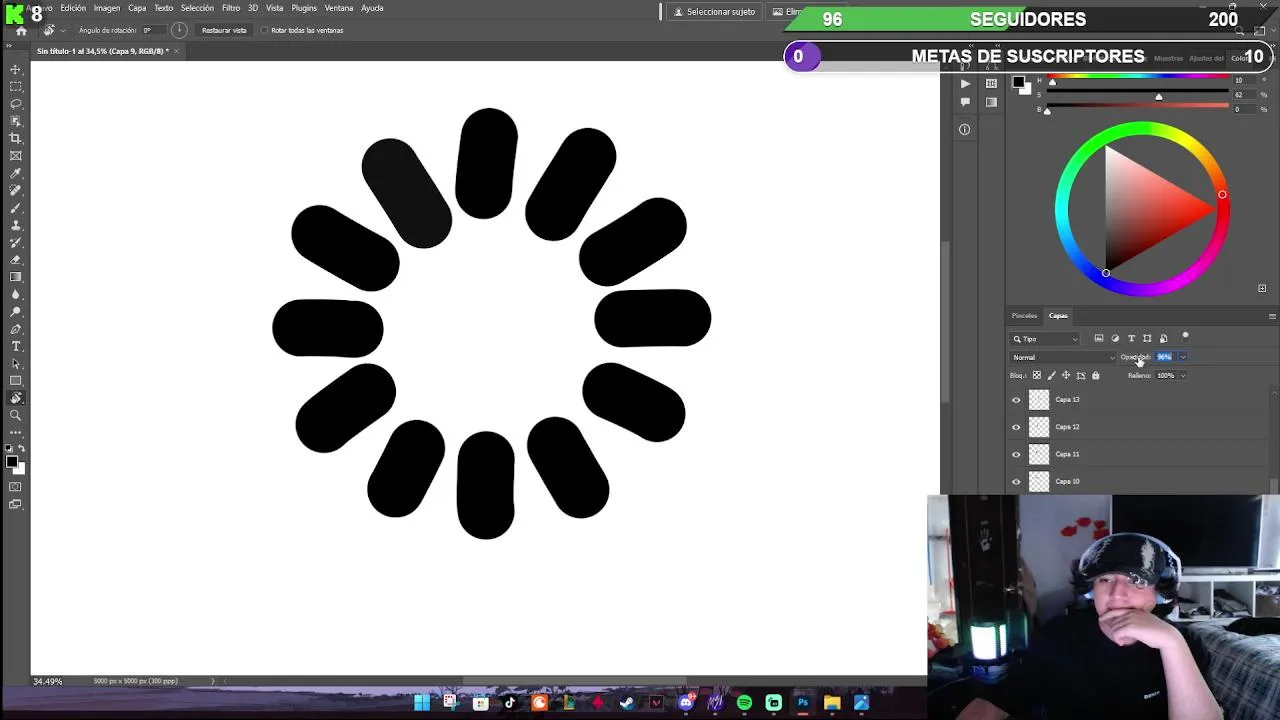Viewport: 1280px width, 720px height.
Task: Open the Actions panel play icon
Action: click(x=965, y=84)
